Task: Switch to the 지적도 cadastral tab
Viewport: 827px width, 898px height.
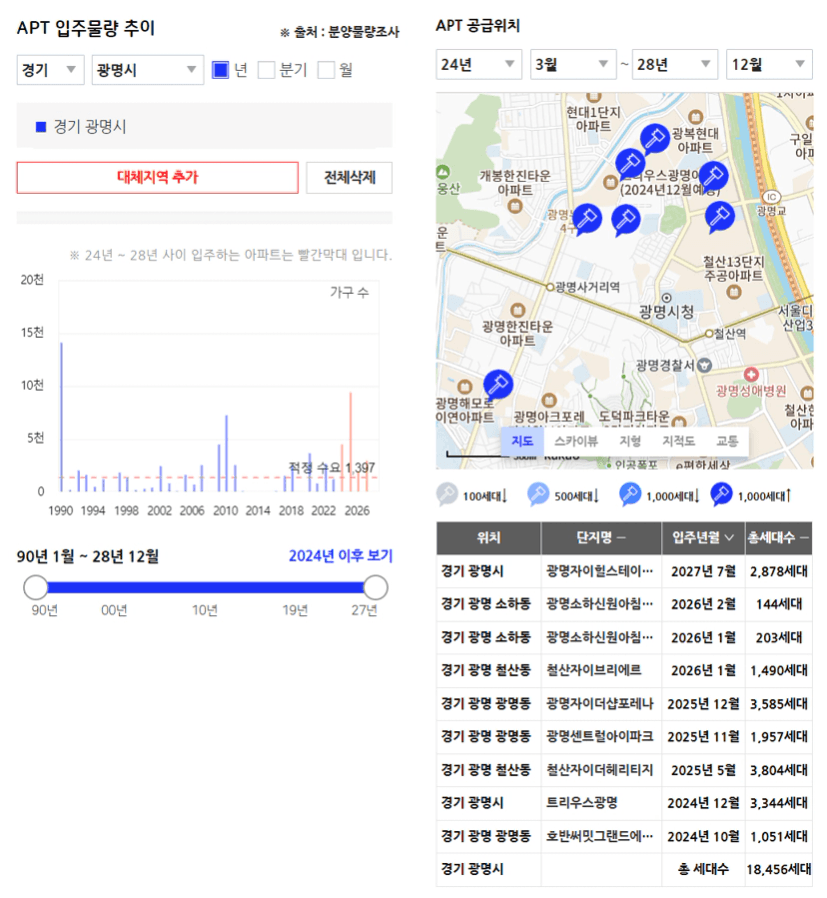Action: coord(679,441)
